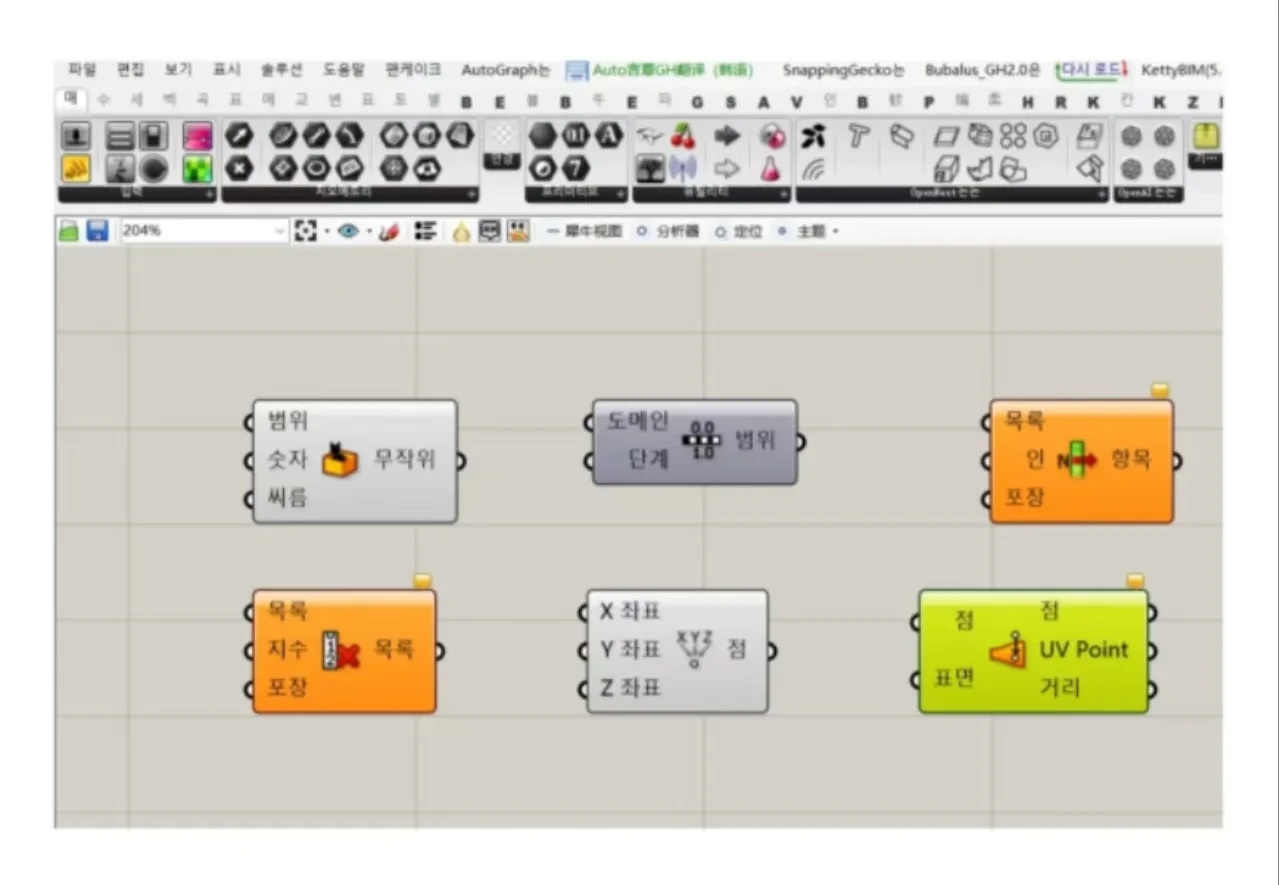1279x885 pixels.
Task: Click the list lines icon on canvas toolbar
Action: (425, 231)
